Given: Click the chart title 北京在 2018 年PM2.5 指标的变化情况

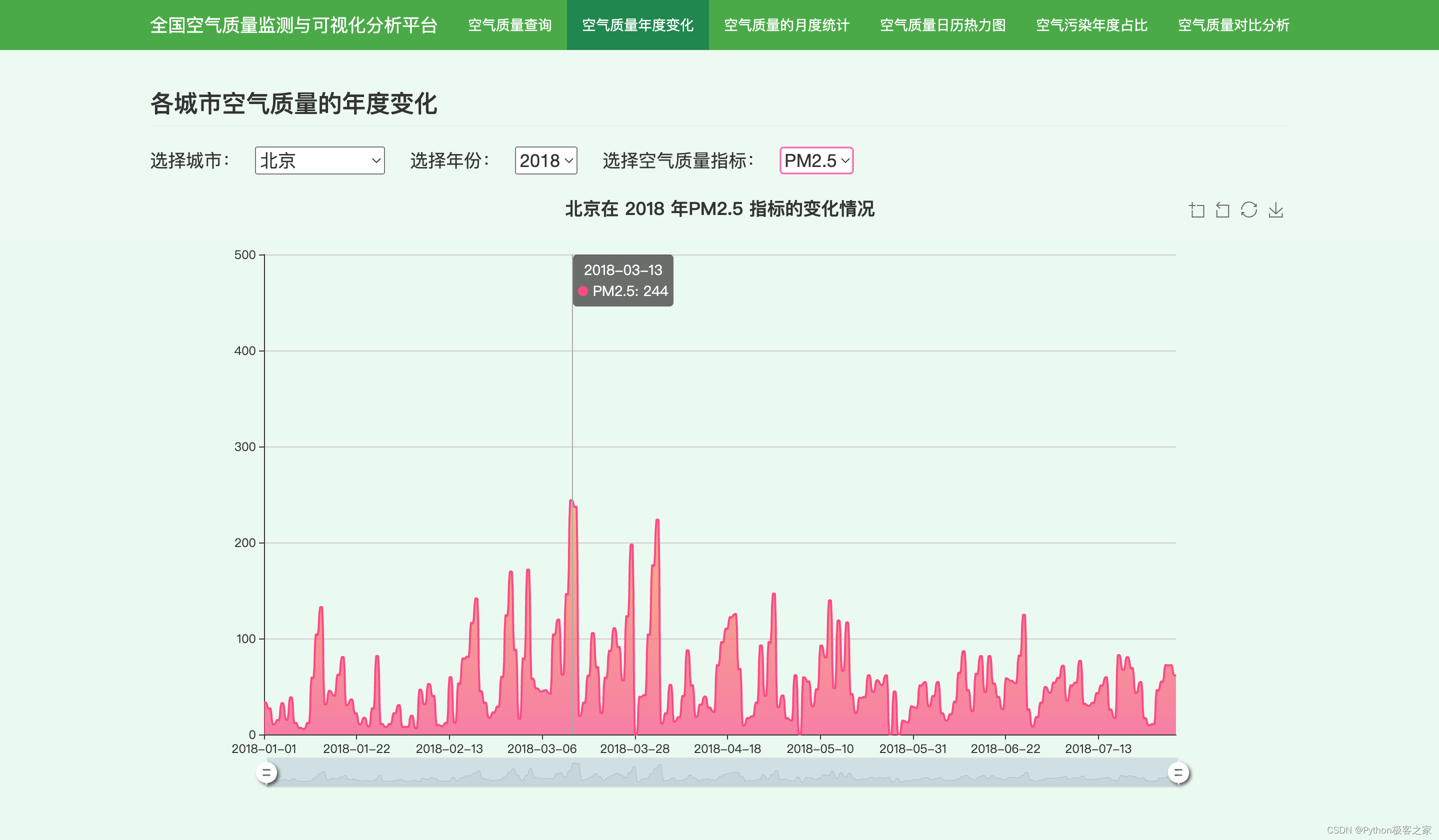Looking at the screenshot, I should pos(719,209).
